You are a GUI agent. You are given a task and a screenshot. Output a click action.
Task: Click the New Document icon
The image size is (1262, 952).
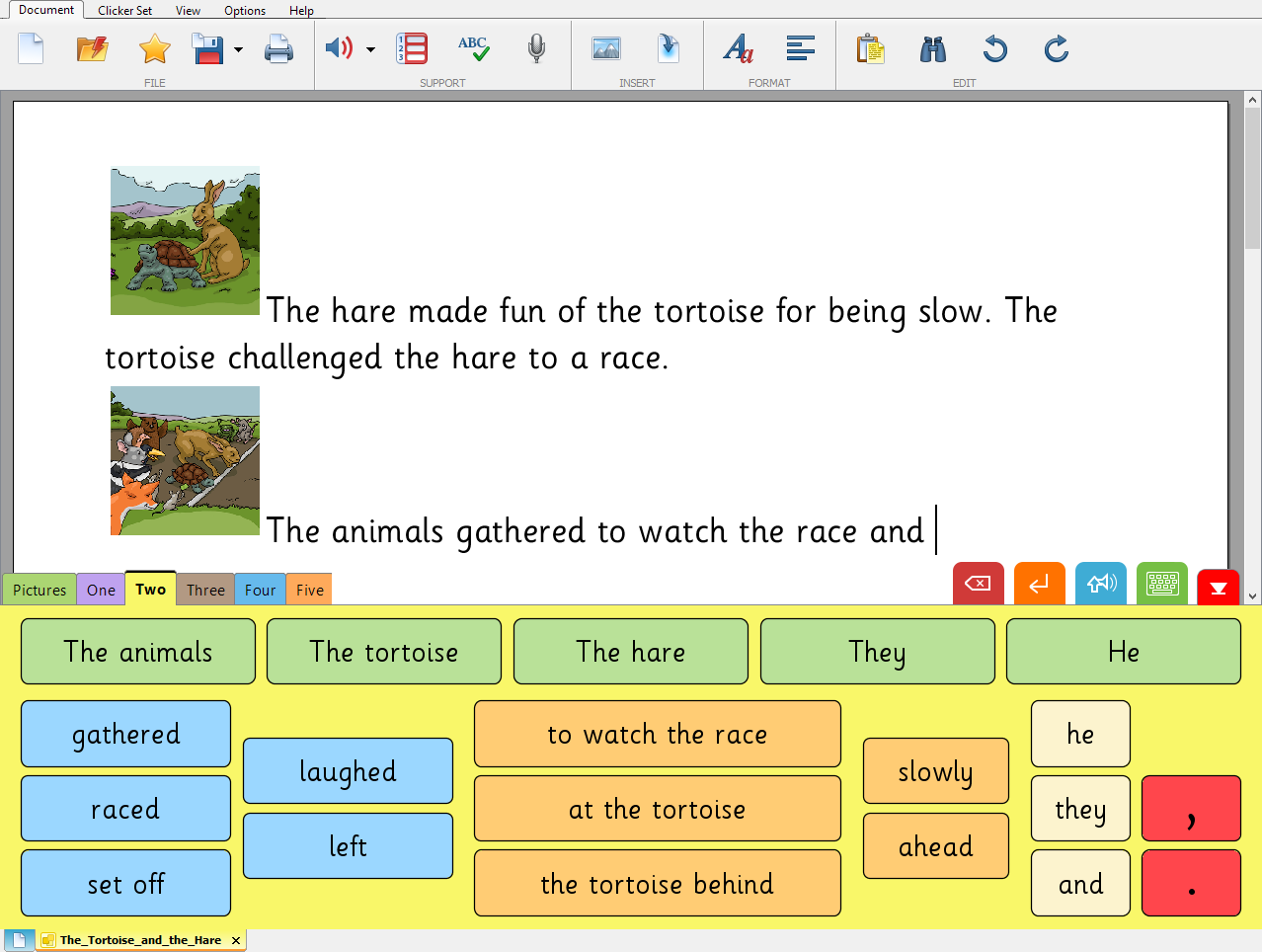click(31, 48)
